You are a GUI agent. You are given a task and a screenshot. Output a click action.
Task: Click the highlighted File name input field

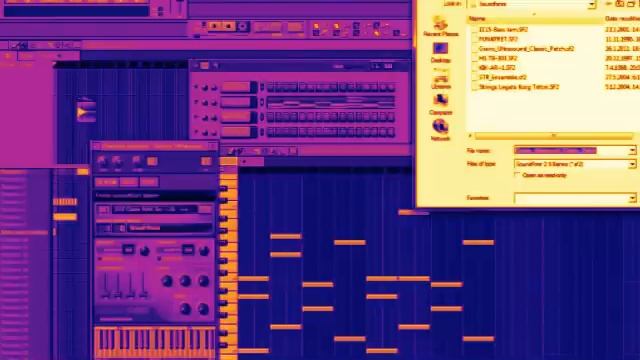pos(571,151)
